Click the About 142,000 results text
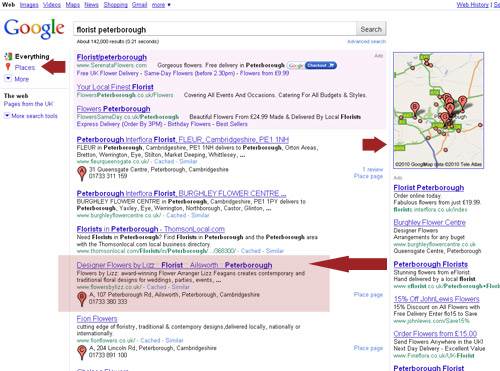 click(x=118, y=42)
